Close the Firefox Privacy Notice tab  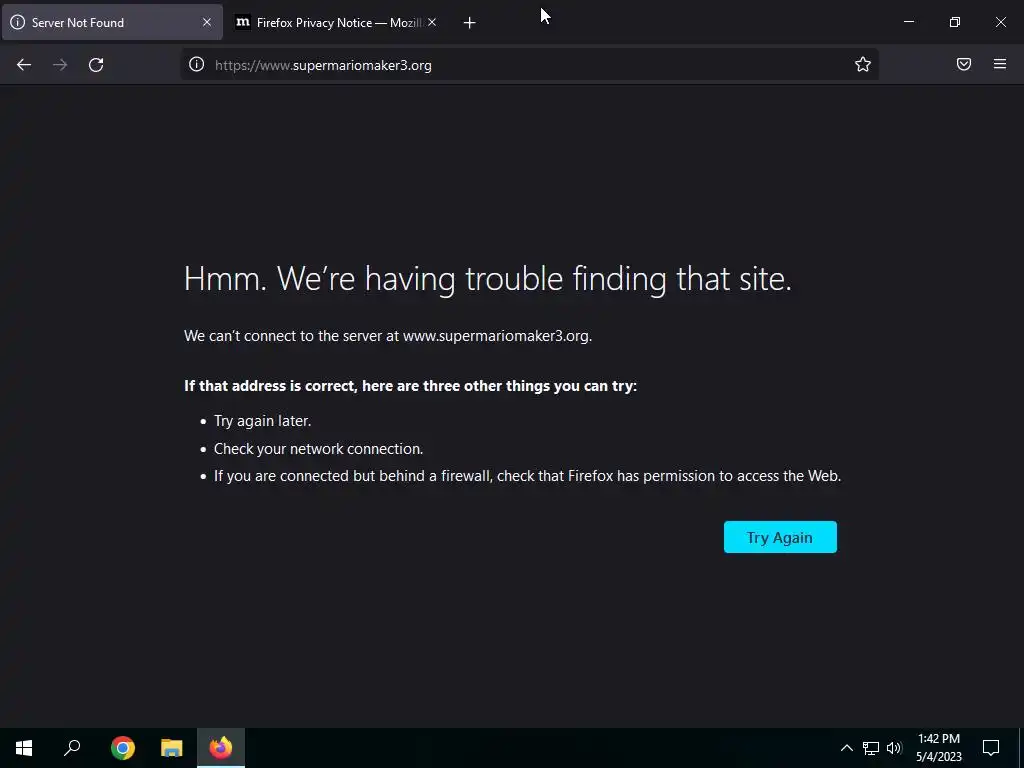coord(432,22)
